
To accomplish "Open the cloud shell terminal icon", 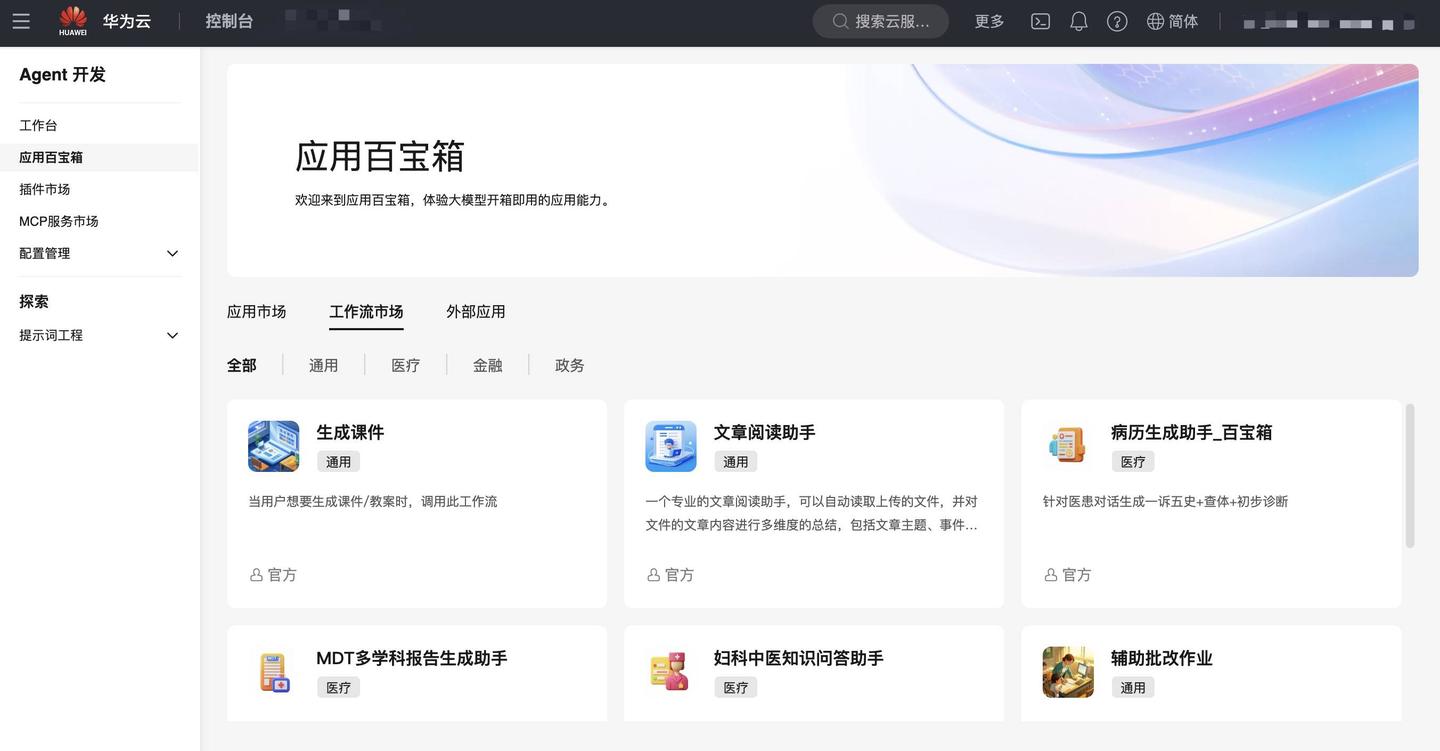I will (1040, 21).
